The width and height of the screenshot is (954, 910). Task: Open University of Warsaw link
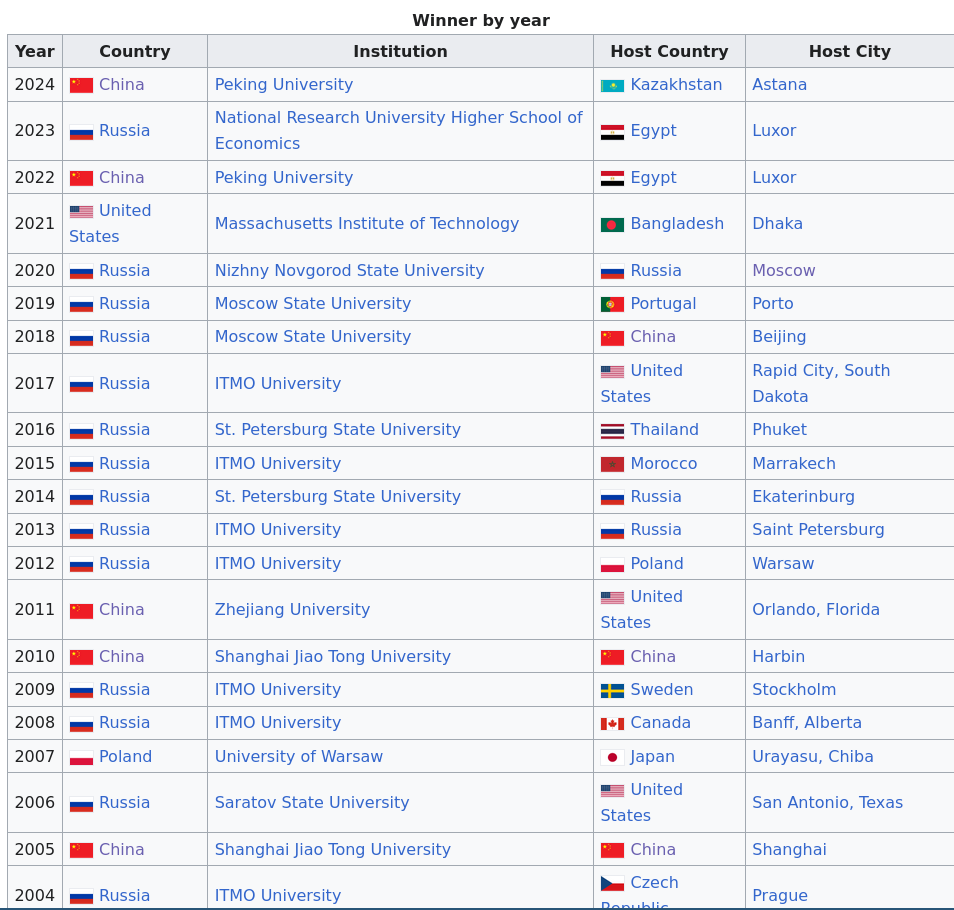tap(299, 757)
